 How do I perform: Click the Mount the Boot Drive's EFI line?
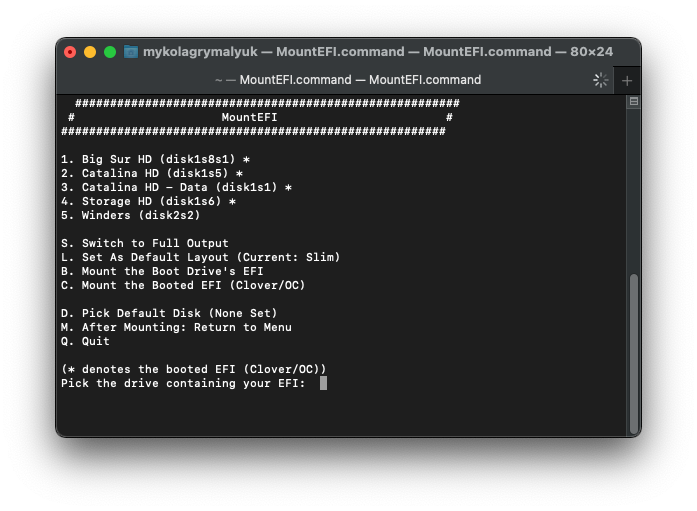162,271
